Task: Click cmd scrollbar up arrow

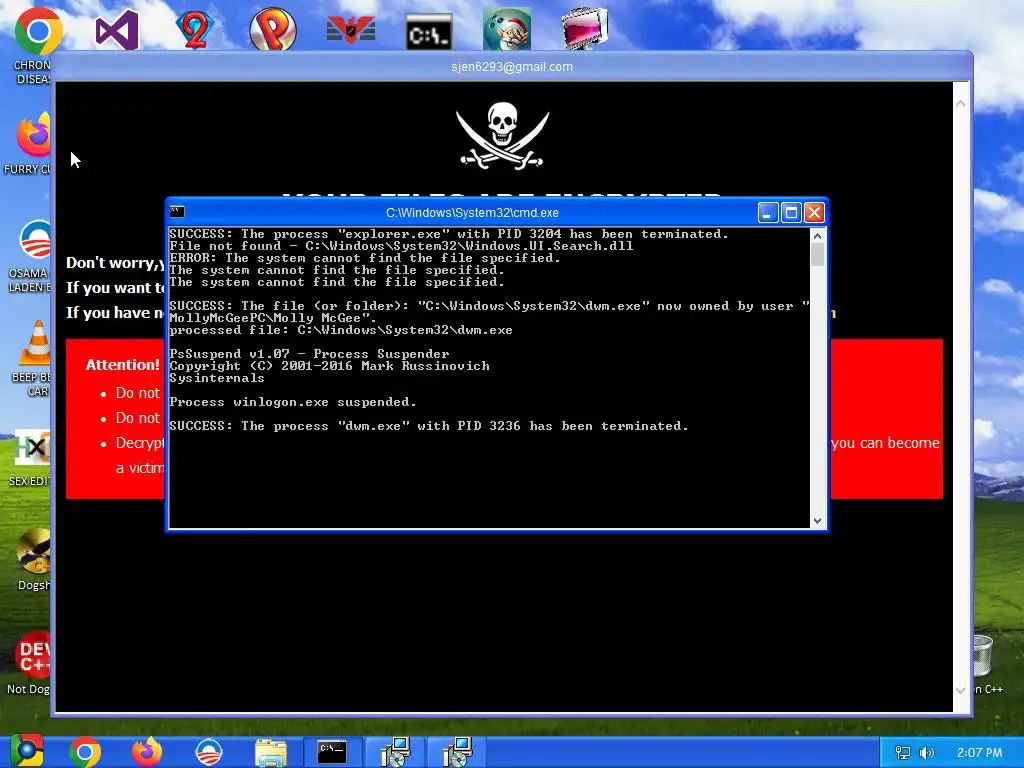Action: [818, 235]
